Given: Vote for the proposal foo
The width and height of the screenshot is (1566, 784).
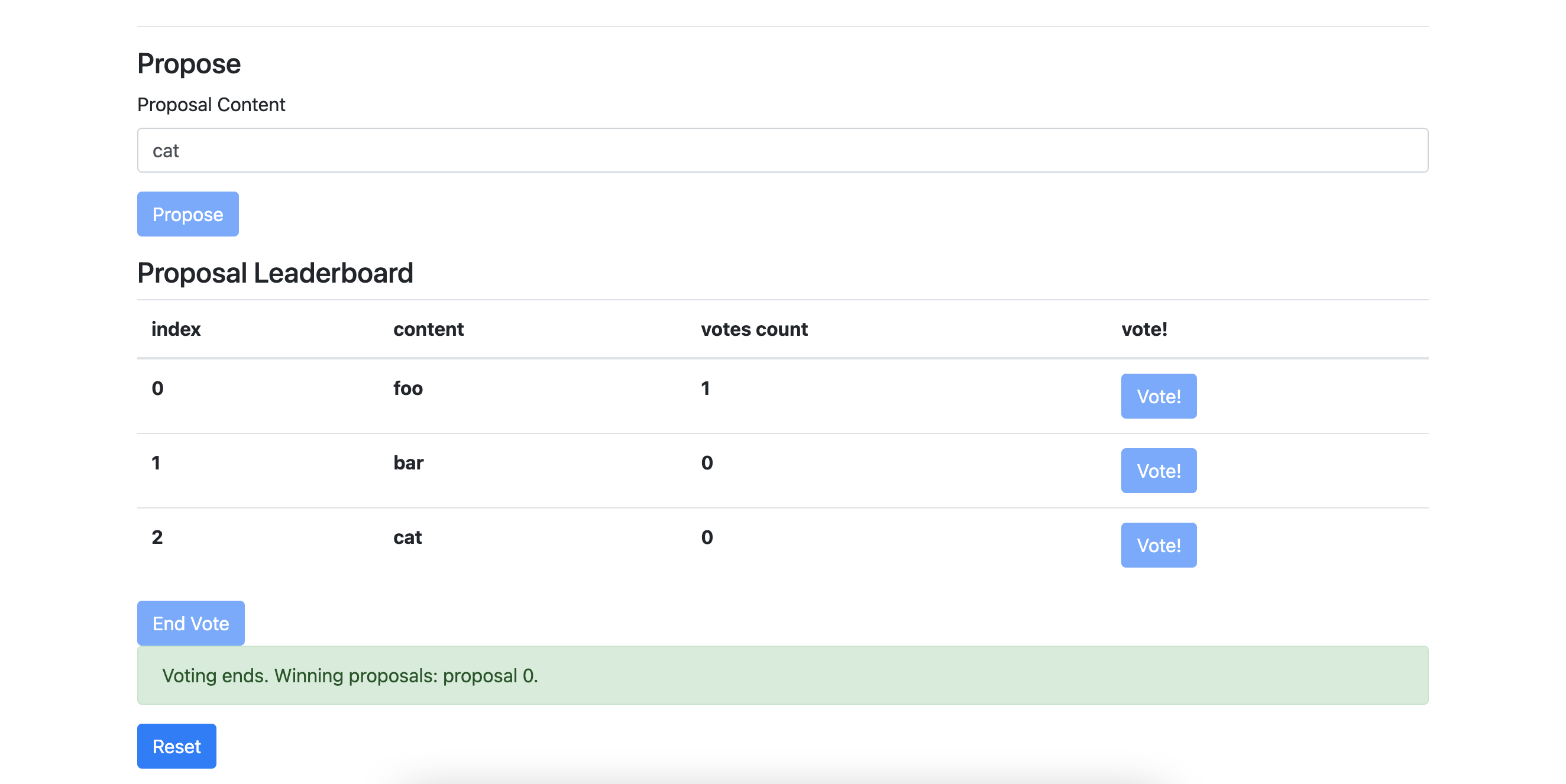Looking at the screenshot, I should click(1157, 396).
